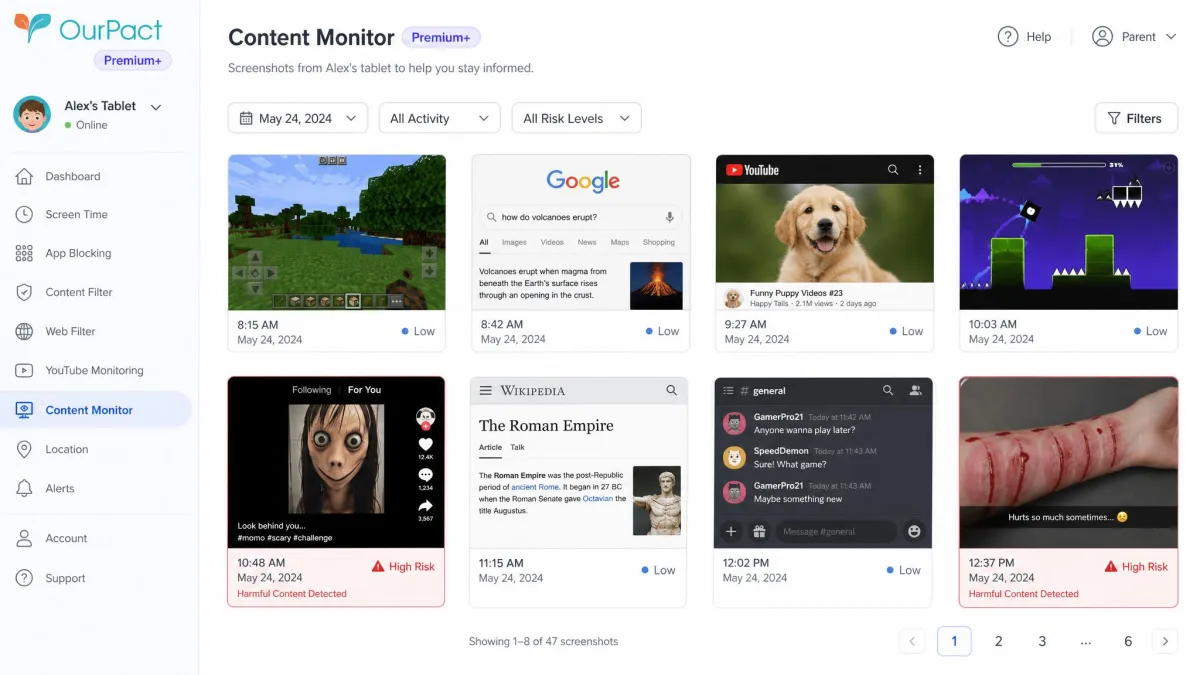Click the Low risk label at 11:15 AM

658,570
